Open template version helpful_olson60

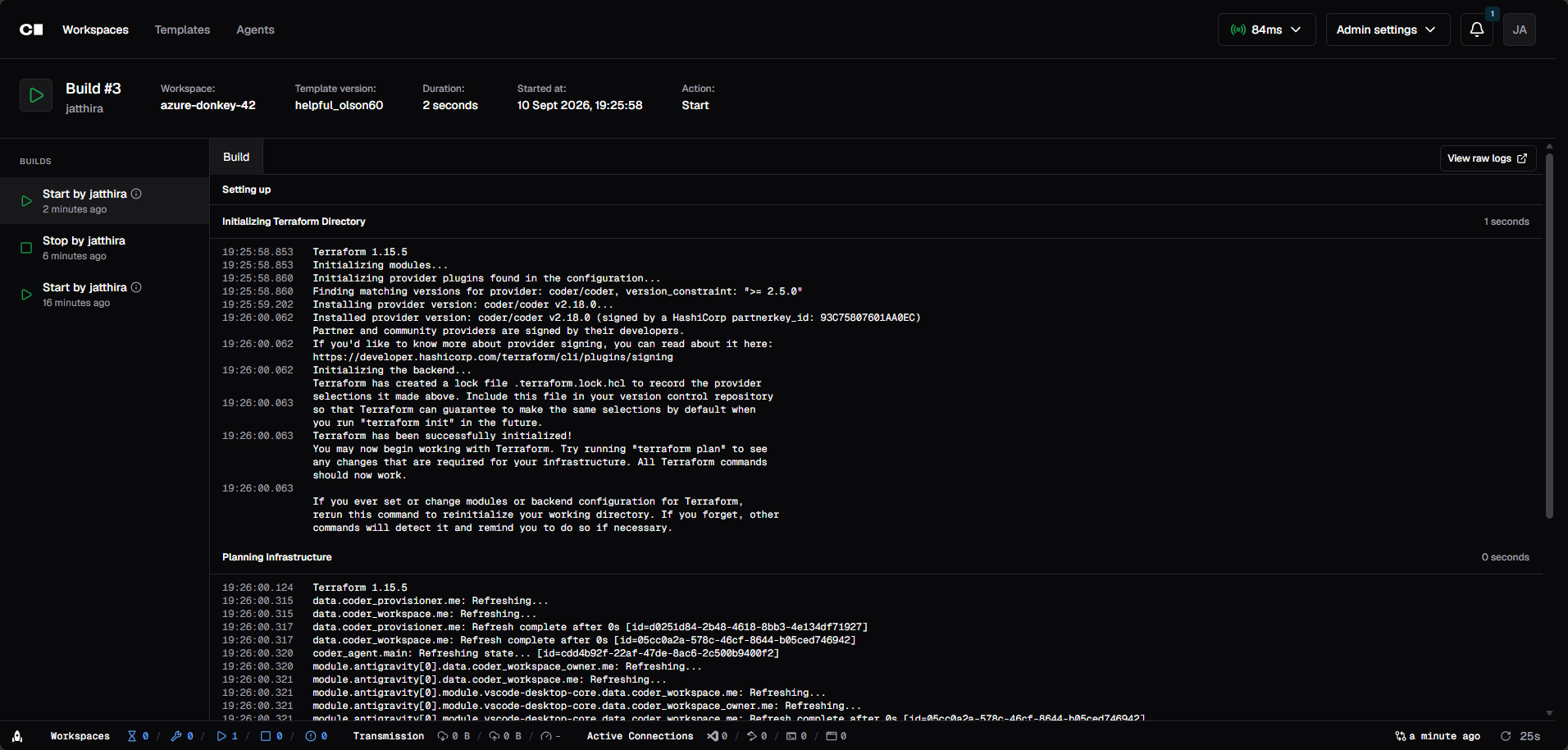(339, 105)
